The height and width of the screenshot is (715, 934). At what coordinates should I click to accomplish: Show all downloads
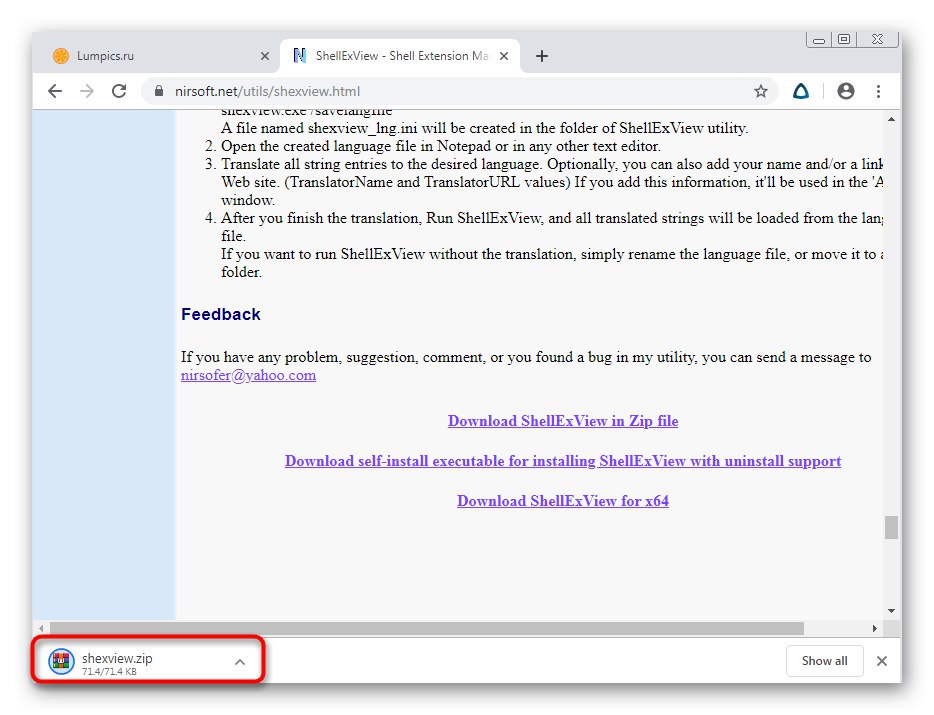(x=824, y=661)
